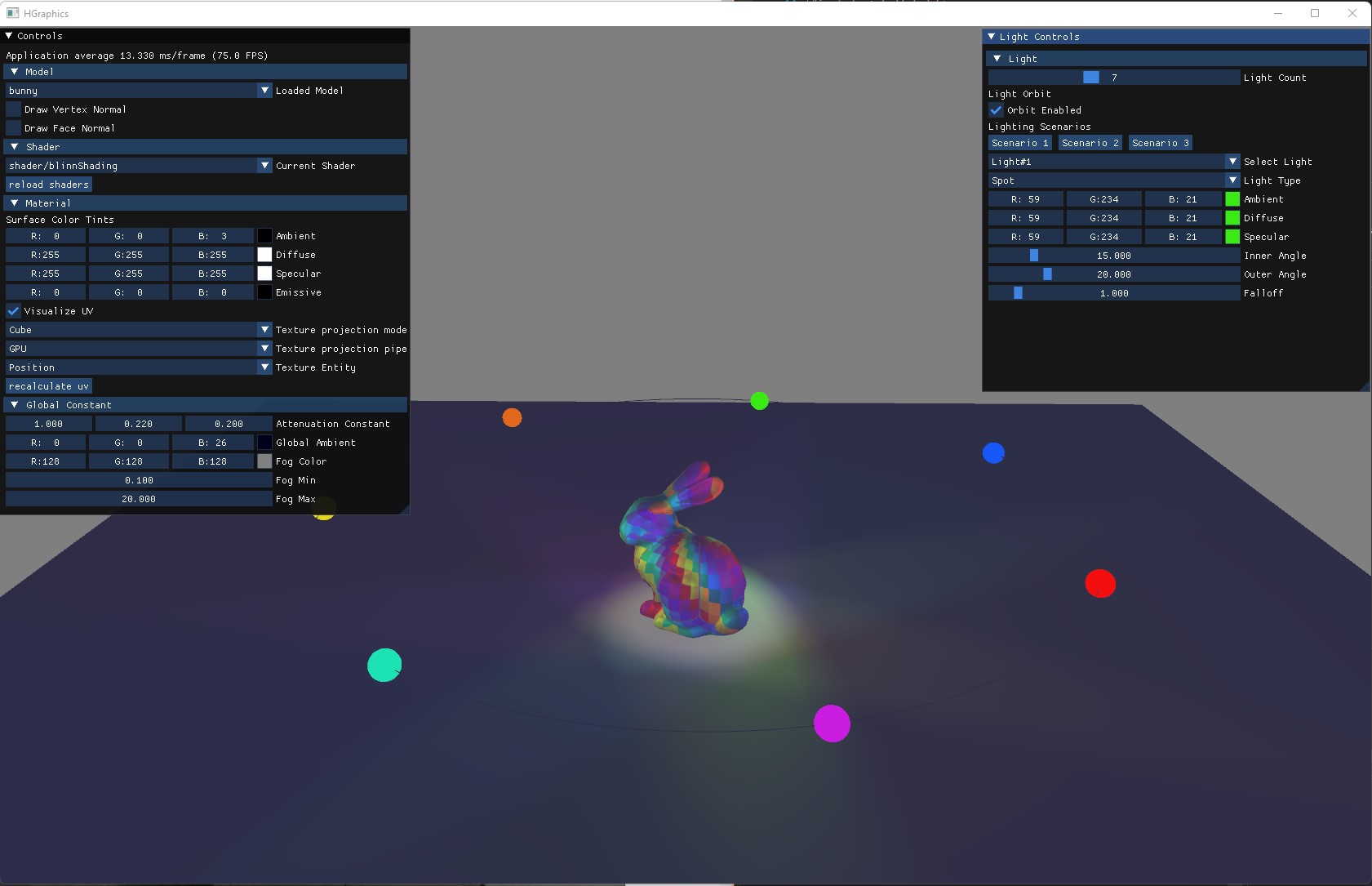Click the orange light sphere in viewport
Viewport: 1372px width, 886px height.
point(512,418)
